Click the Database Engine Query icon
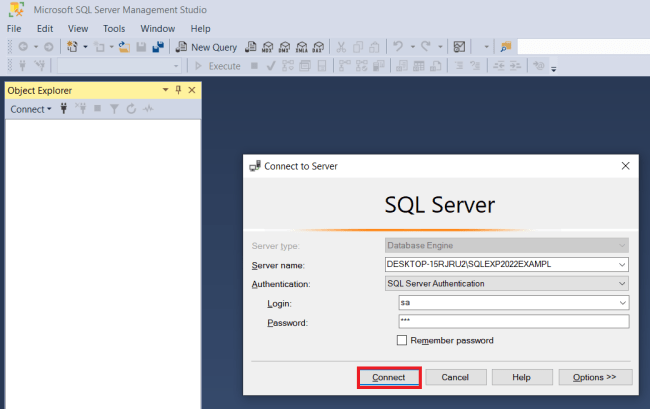The width and height of the screenshot is (650, 409). [x=251, y=47]
